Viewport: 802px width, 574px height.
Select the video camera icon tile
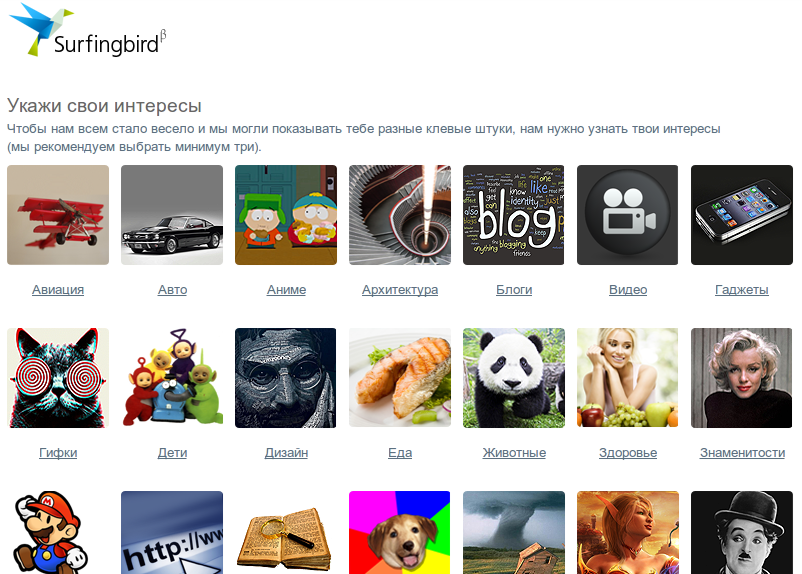(x=628, y=215)
